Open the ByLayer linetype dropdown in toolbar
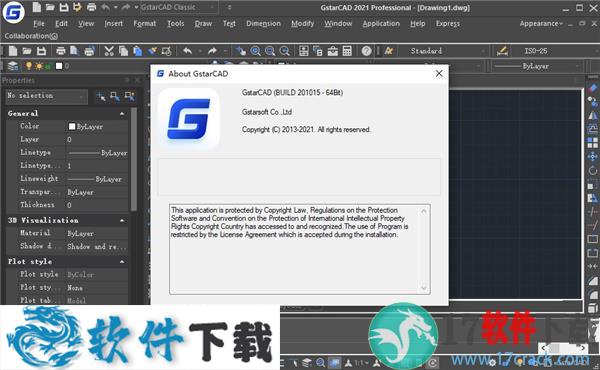The width and height of the screenshot is (600, 370). point(536,66)
